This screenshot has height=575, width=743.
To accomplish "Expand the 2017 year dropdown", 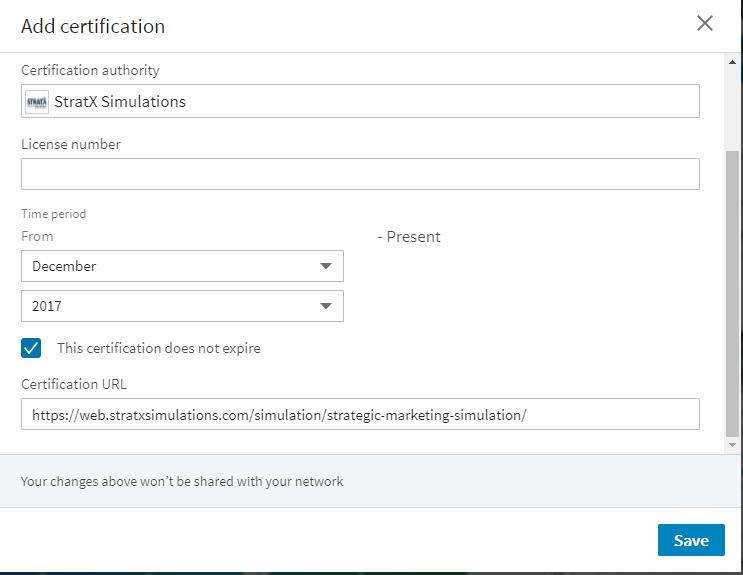I will click(182, 306).
